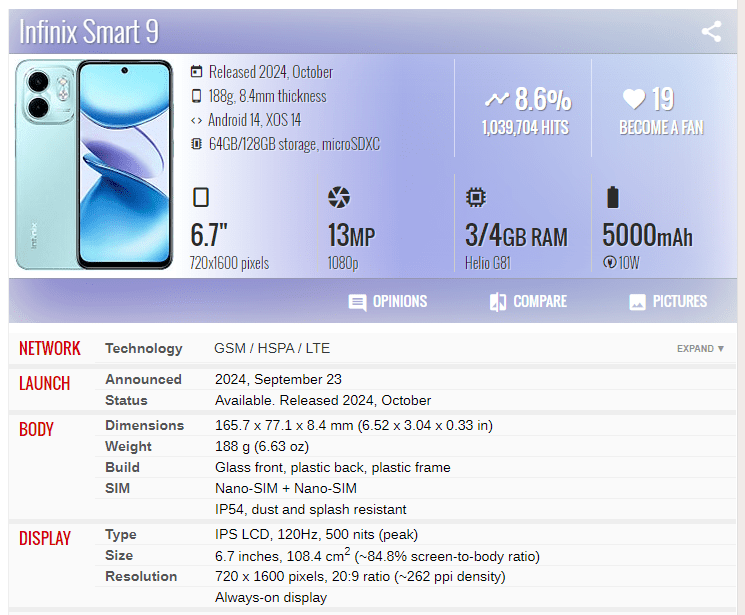This screenshot has width=745, height=615.
Task: Click the Glass front, plastic back value
Action: click(333, 467)
